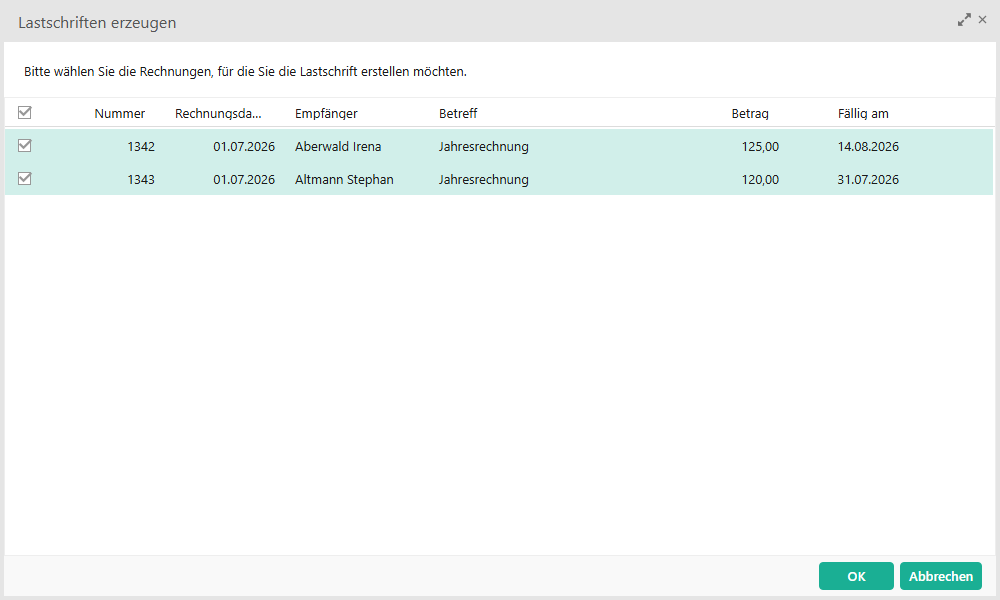Maximize the Lastschriften erzeugen dialog
This screenshot has width=1000, height=600.
tap(964, 20)
